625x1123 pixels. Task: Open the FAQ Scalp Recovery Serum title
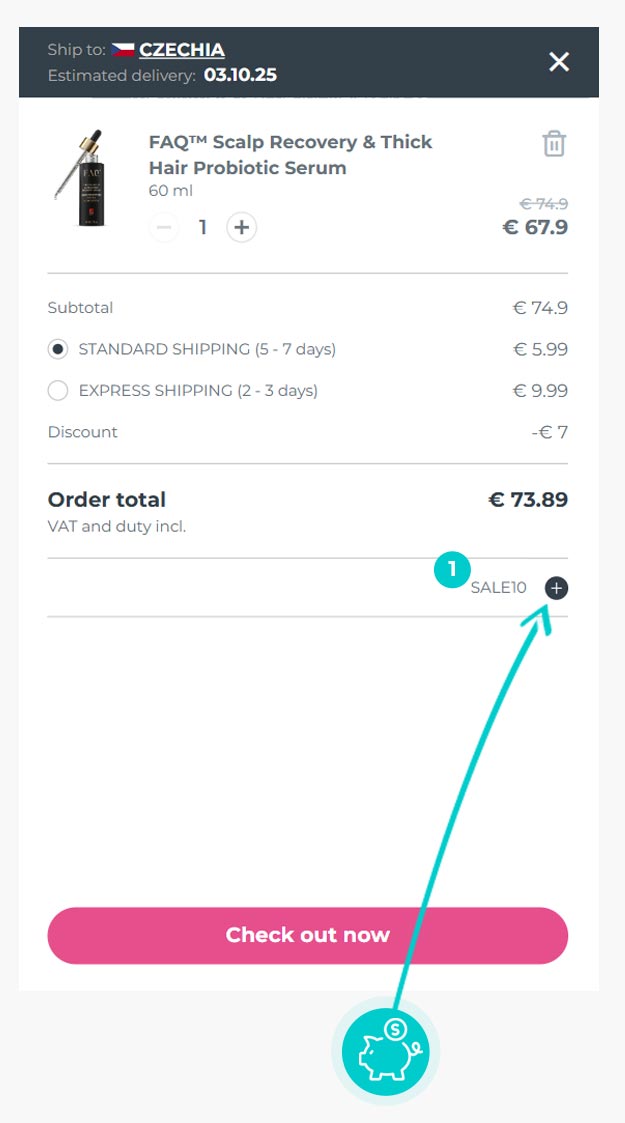(x=290, y=155)
